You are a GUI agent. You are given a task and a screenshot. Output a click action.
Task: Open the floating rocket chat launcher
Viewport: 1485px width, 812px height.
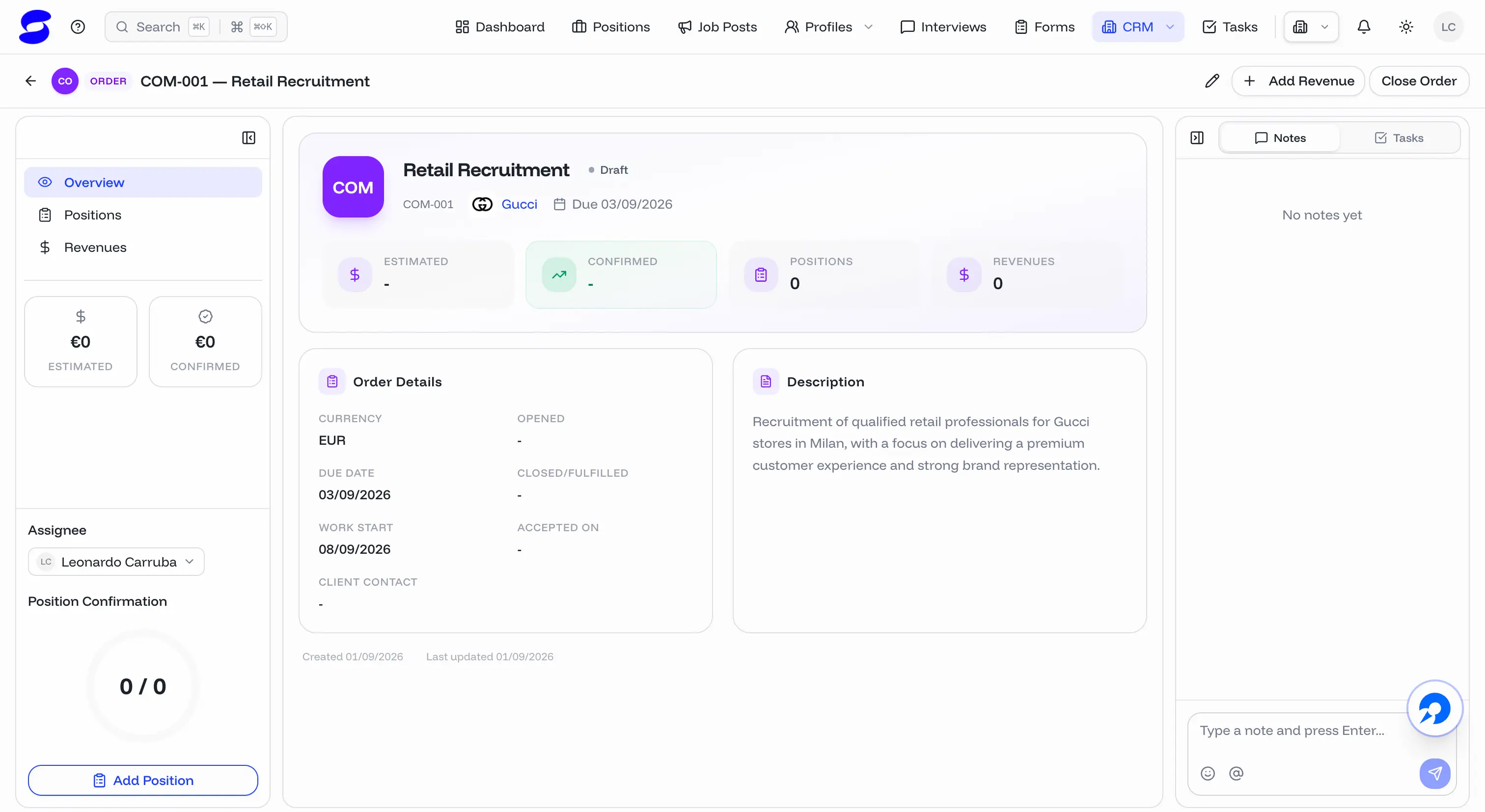pos(1434,708)
